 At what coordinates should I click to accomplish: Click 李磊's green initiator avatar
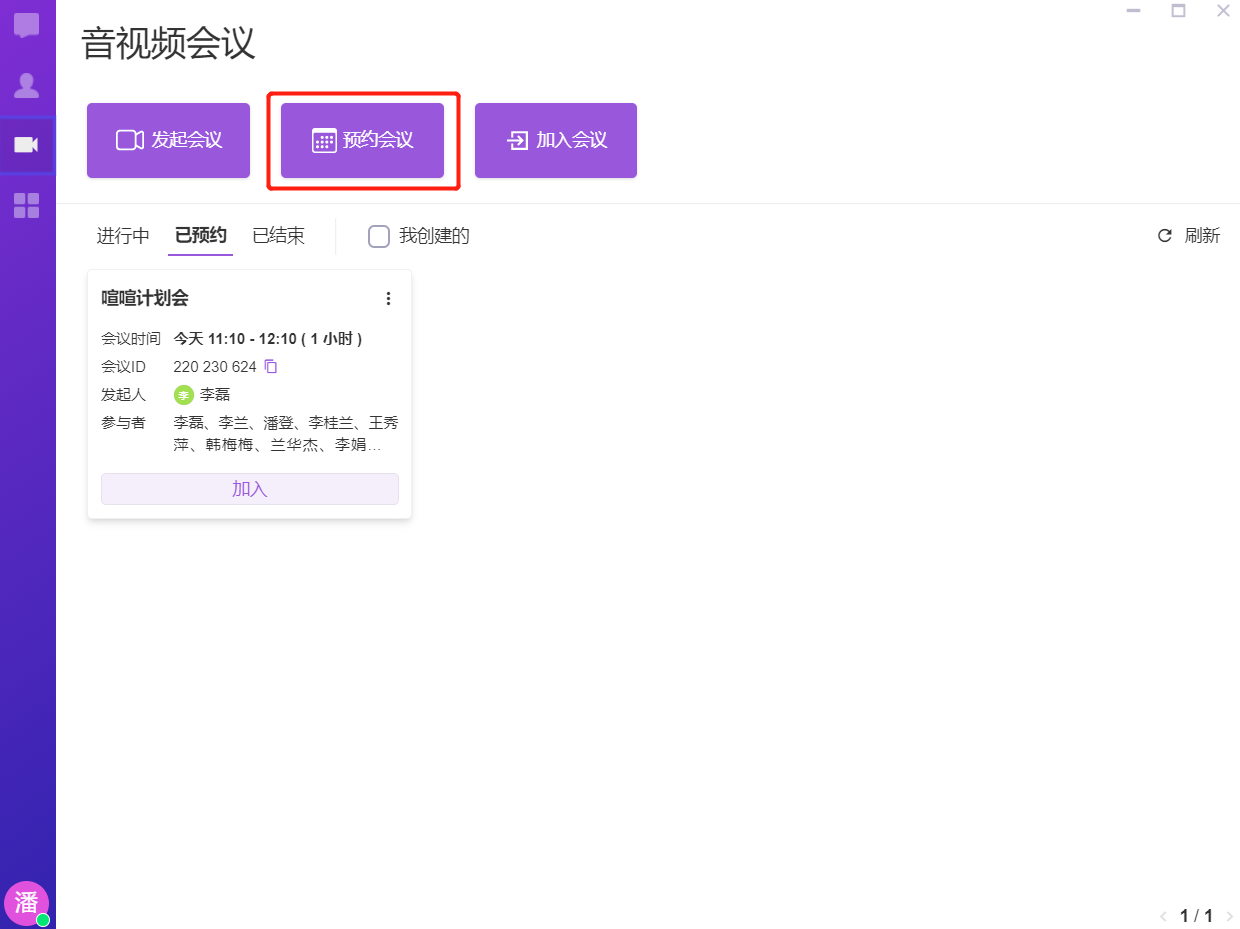click(183, 395)
